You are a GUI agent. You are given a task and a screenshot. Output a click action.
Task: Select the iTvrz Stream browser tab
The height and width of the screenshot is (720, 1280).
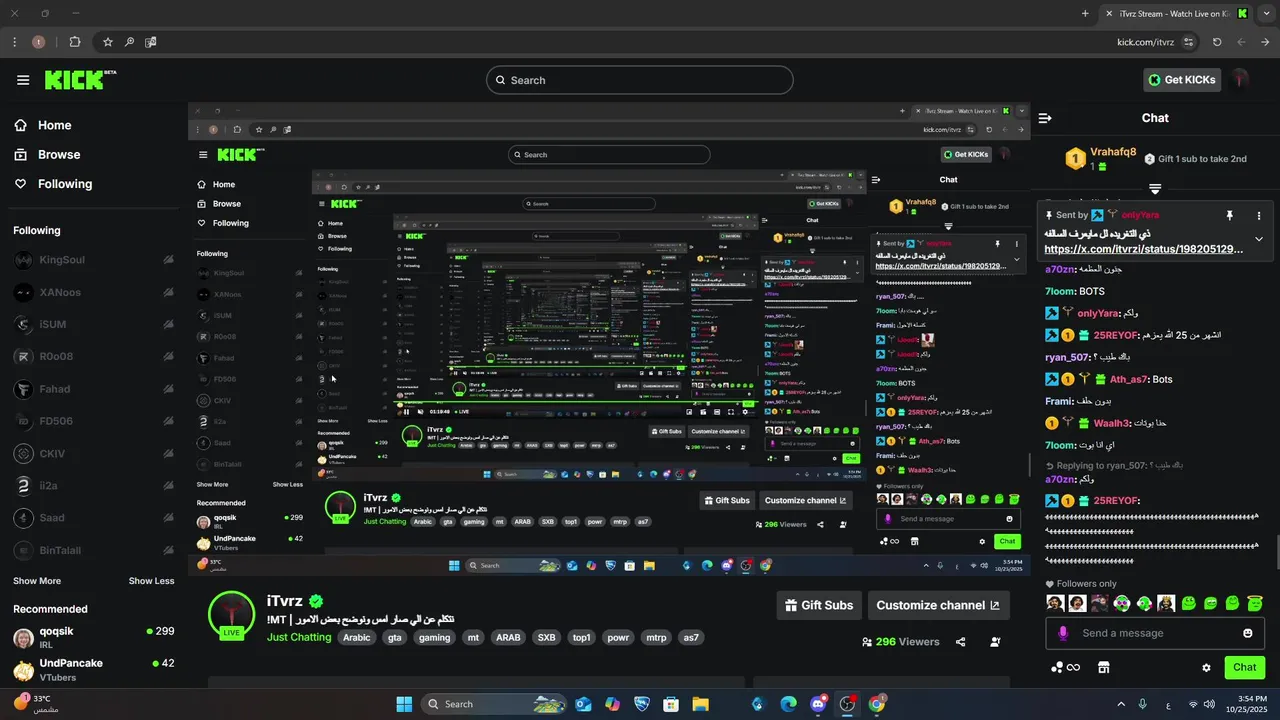[1177, 13]
